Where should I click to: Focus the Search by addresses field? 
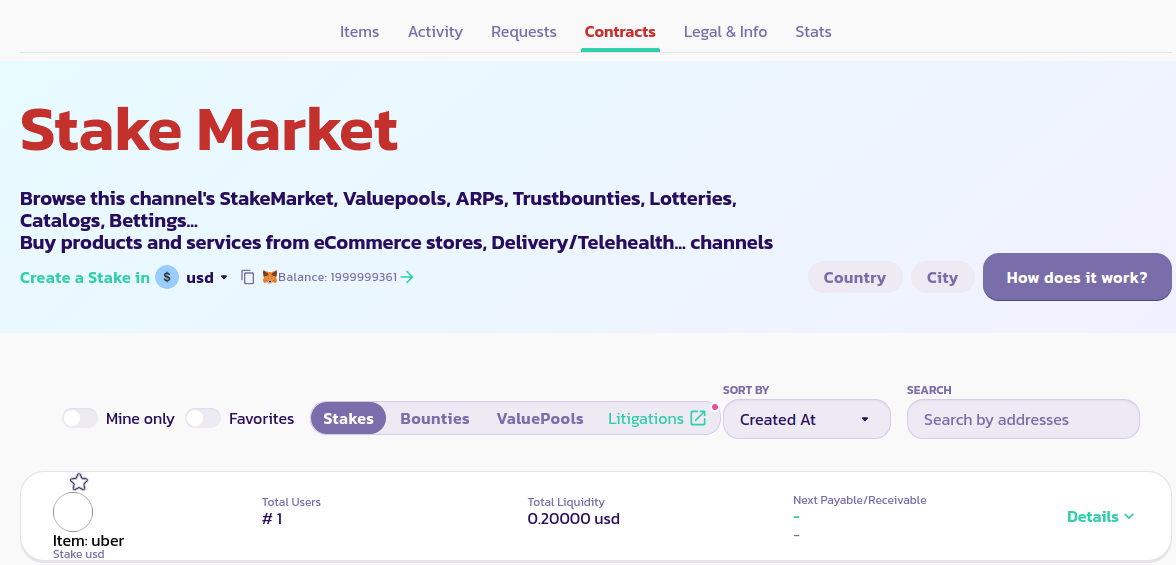1022,419
